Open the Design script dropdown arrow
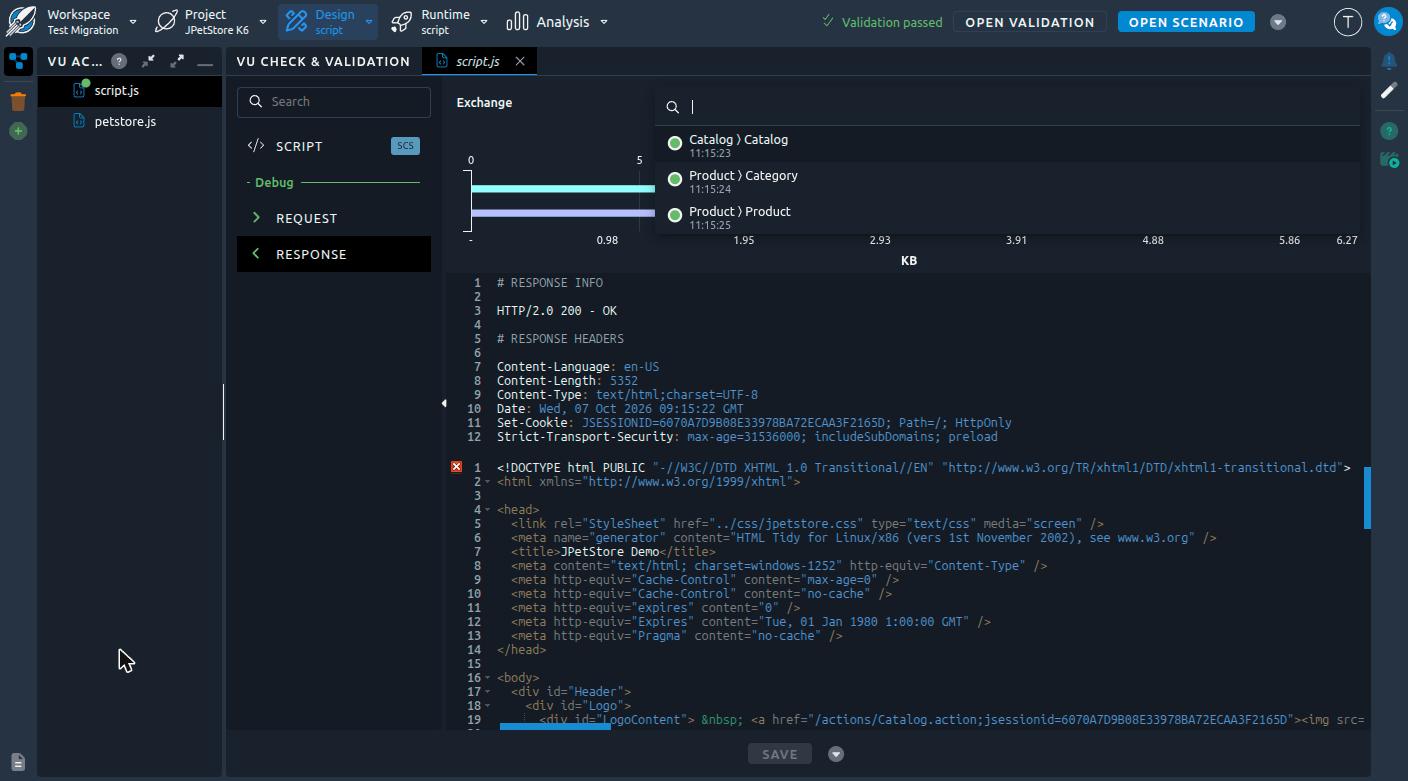Image resolution: width=1408 pixels, height=781 pixels. 369,22
